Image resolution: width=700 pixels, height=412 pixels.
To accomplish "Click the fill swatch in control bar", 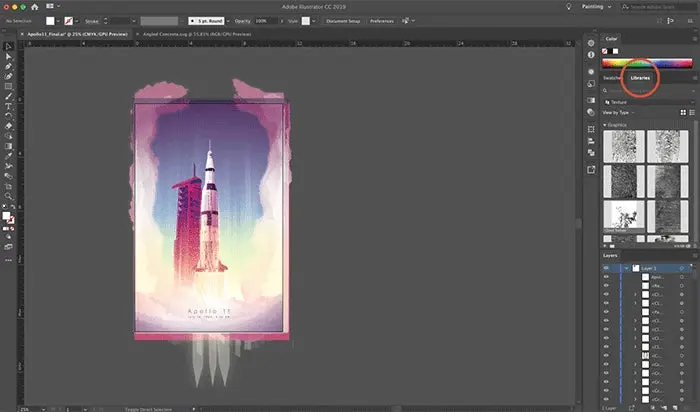I will point(50,21).
